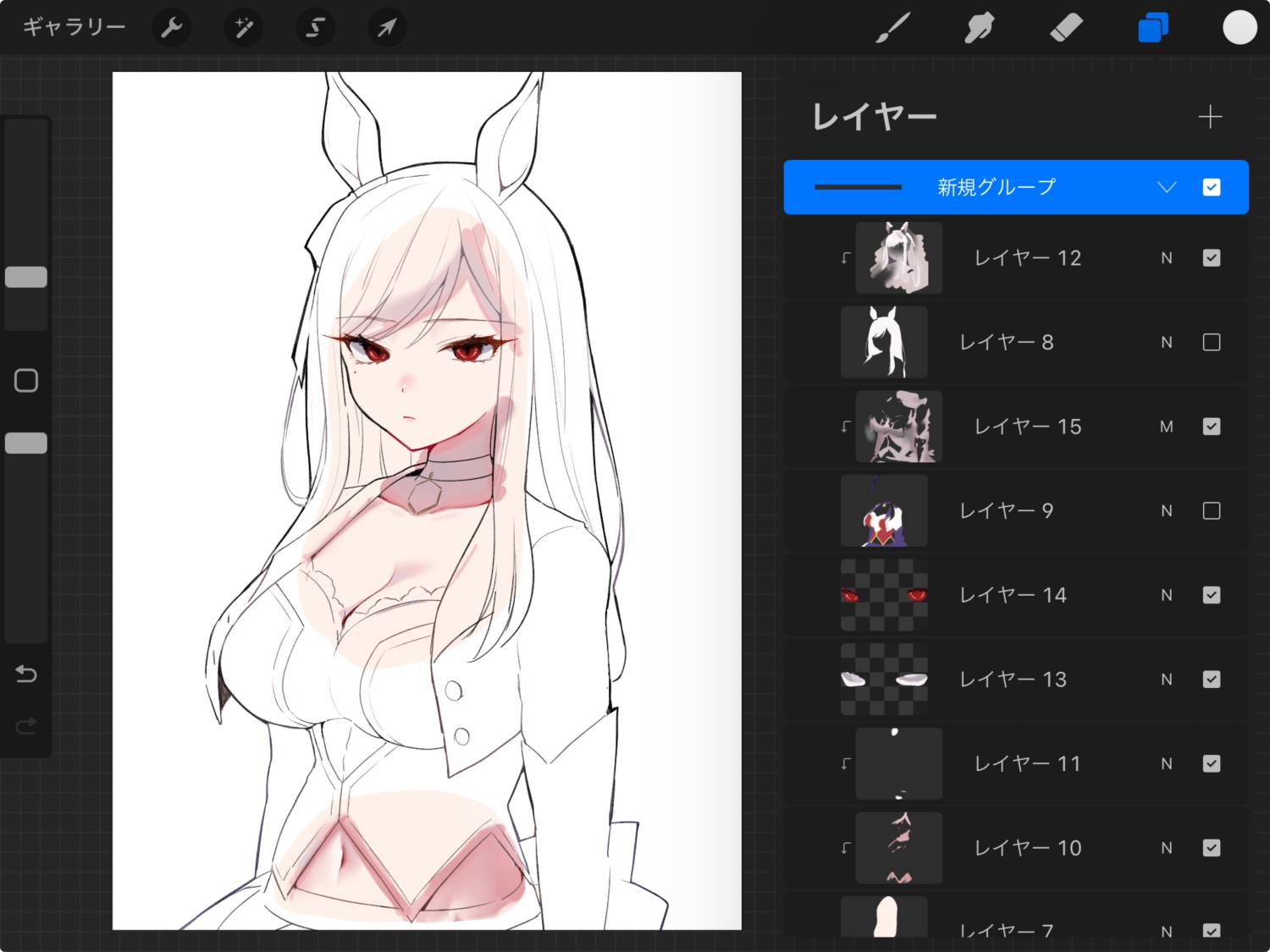Image resolution: width=1270 pixels, height=952 pixels.
Task: Activate the Transform arrow tool
Action: click(x=387, y=28)
